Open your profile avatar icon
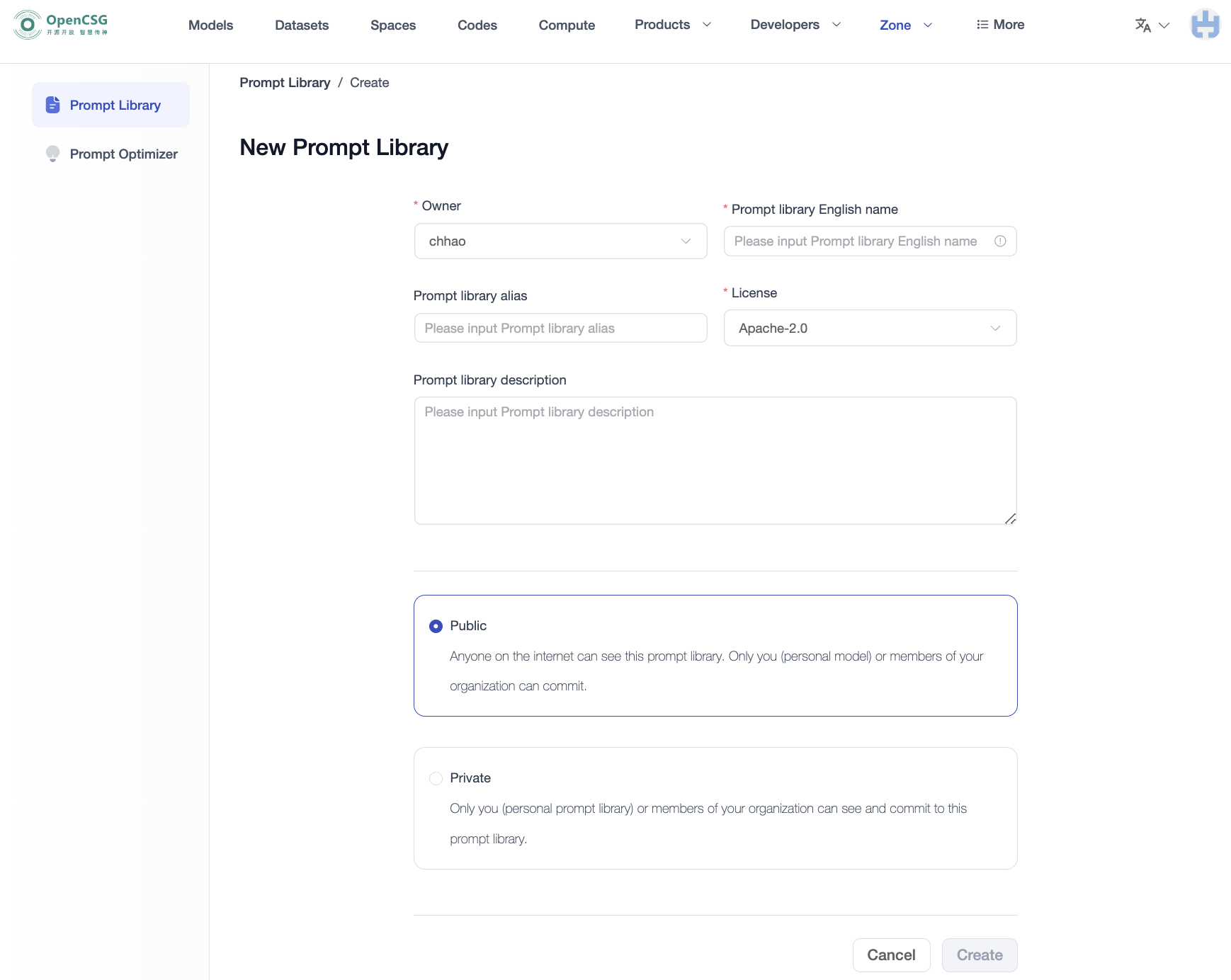 point(1206,24)
